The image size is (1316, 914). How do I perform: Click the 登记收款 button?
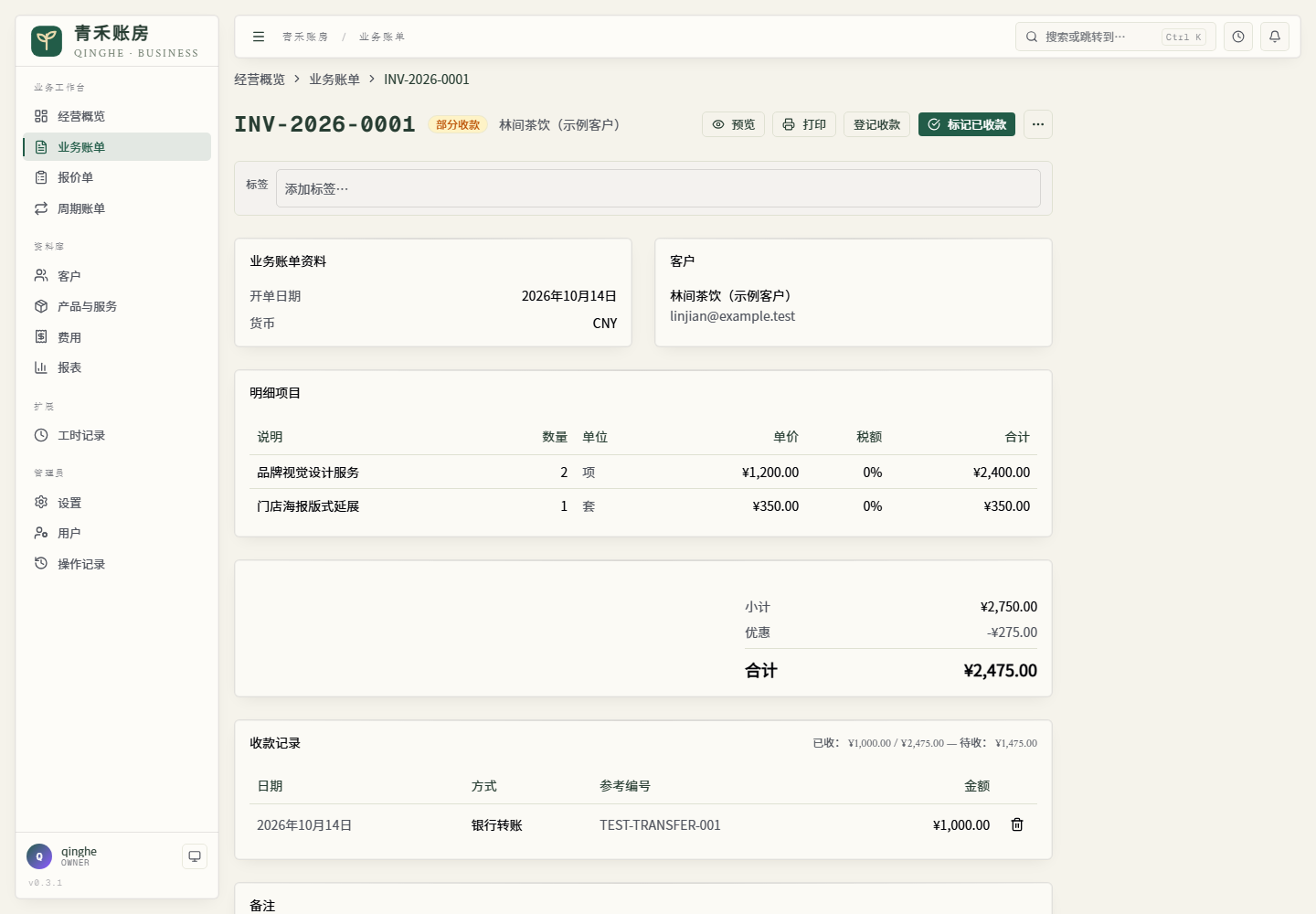point(877,124)
